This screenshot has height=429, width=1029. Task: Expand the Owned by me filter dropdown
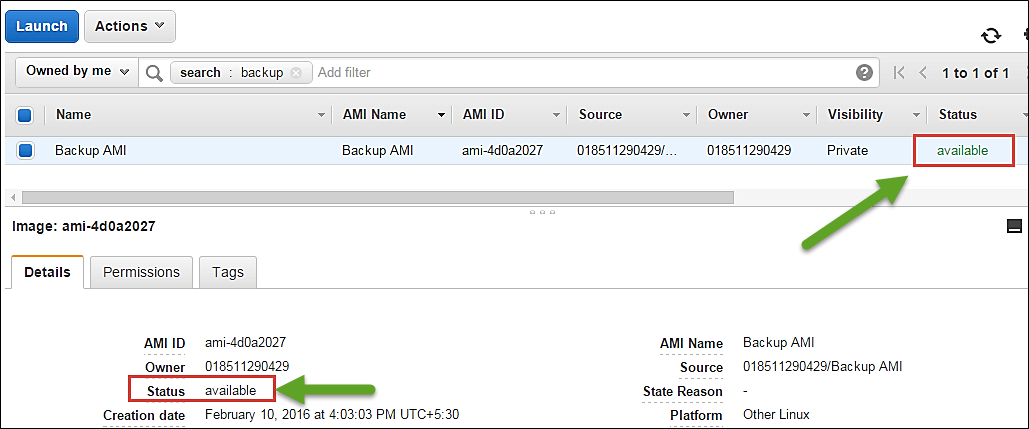(77, 72)
